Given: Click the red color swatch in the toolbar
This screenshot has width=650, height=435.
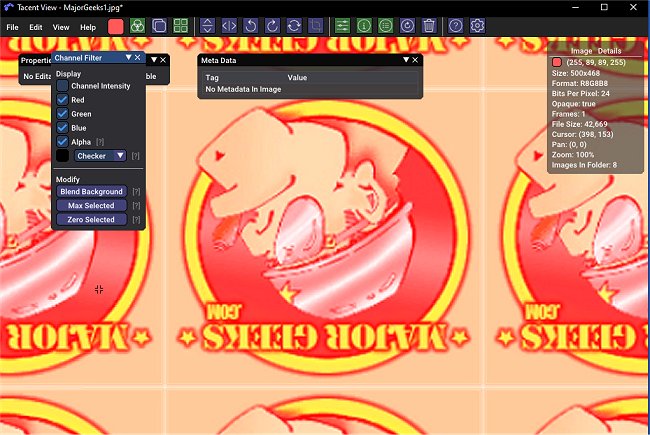Looking at the screenshot, I should pyautogui.click(x=116, y=26).
